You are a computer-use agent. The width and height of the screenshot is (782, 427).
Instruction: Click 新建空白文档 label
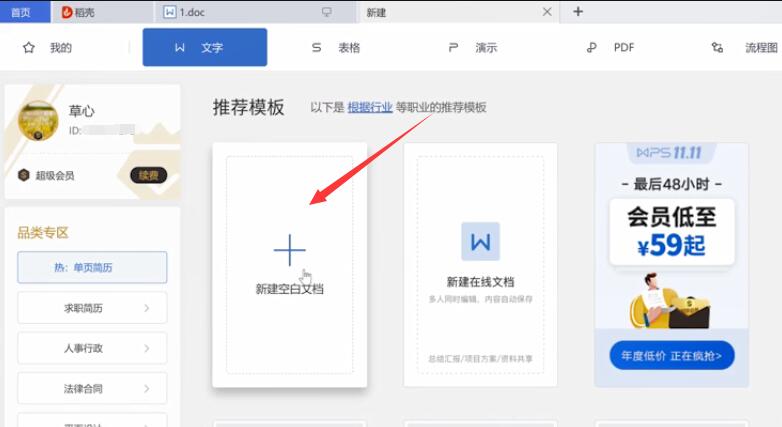point(289,289)
